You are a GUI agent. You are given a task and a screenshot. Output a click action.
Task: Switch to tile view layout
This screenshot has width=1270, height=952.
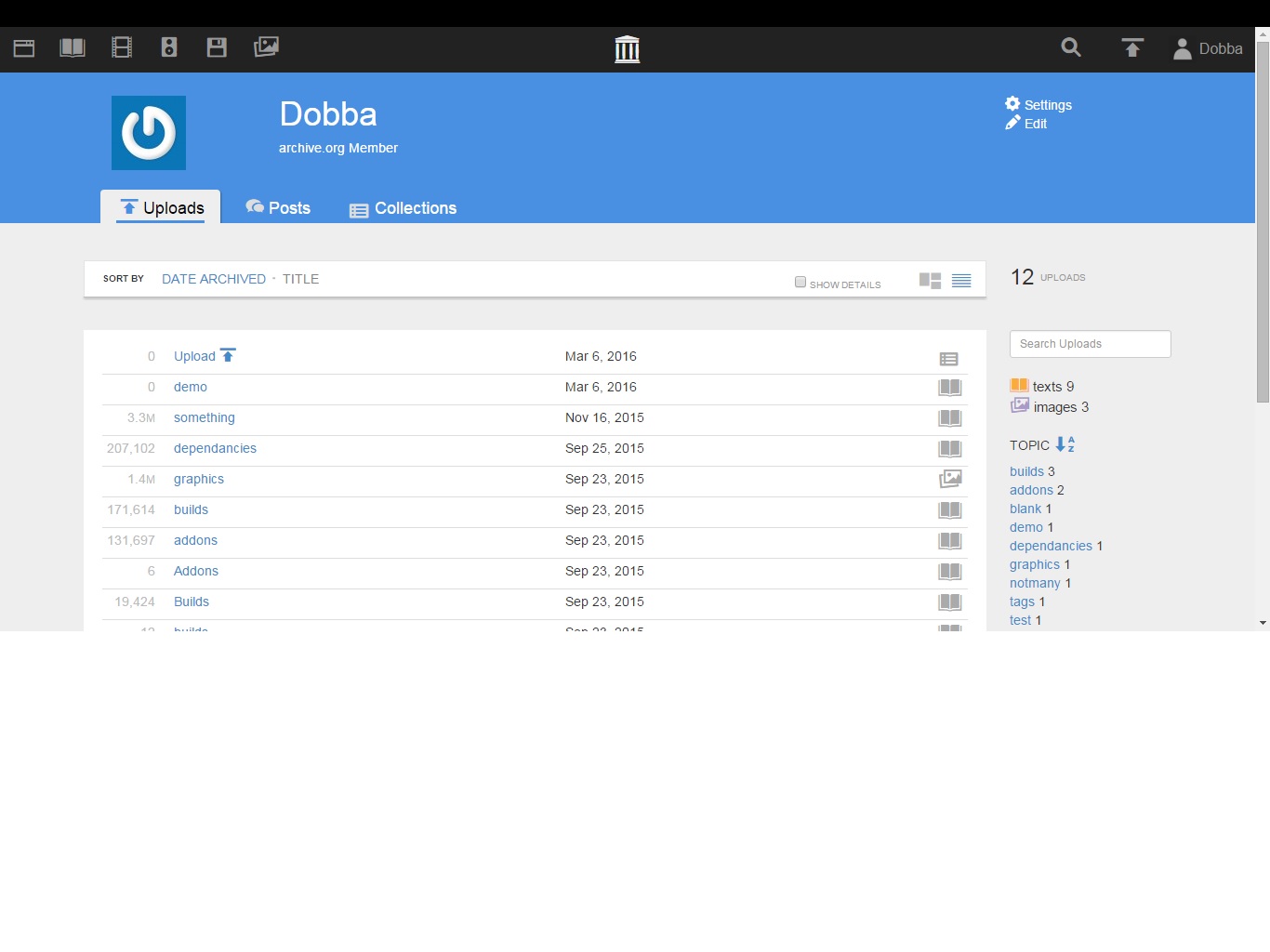[930, 281]
